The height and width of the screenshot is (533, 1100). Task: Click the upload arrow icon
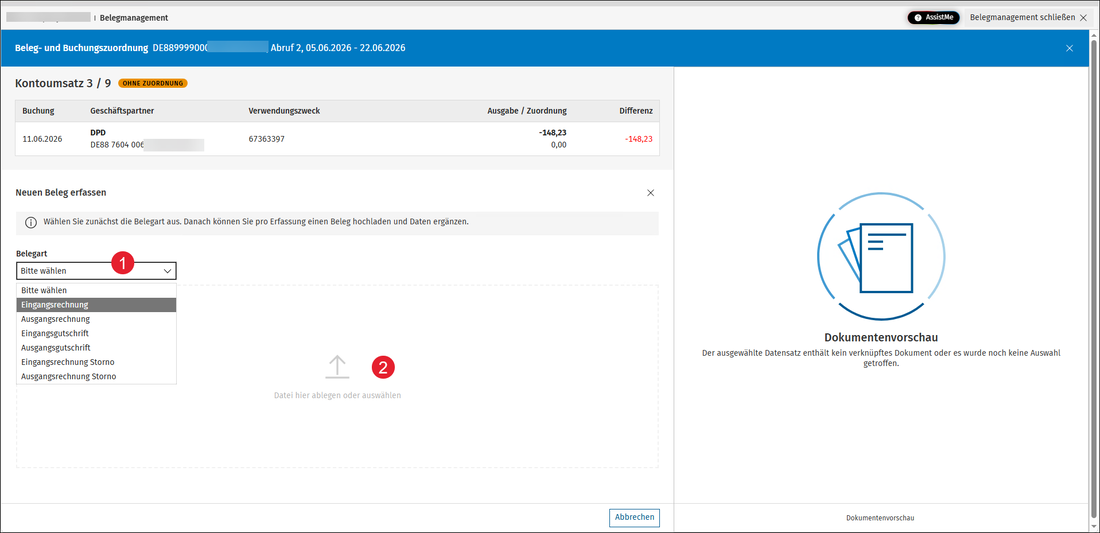point(337,367)
